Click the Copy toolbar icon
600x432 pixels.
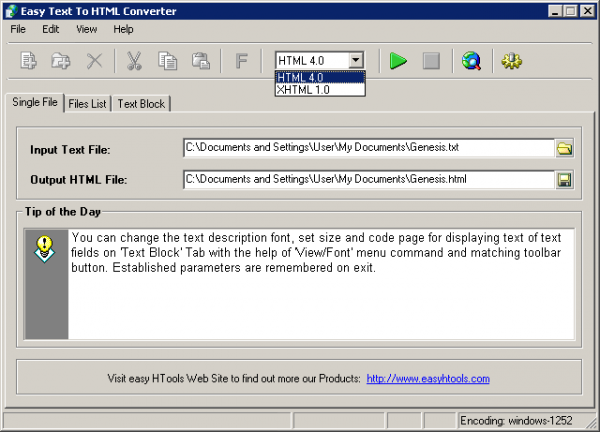[168, 61]
